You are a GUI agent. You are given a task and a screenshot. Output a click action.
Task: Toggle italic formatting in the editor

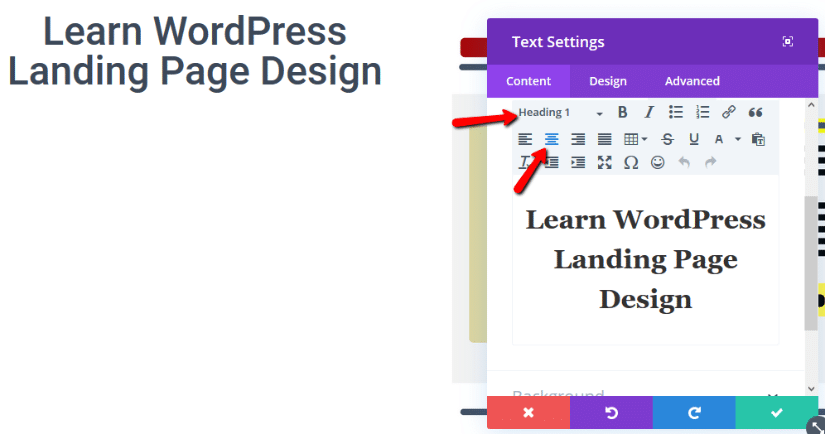tap(649, 112)
